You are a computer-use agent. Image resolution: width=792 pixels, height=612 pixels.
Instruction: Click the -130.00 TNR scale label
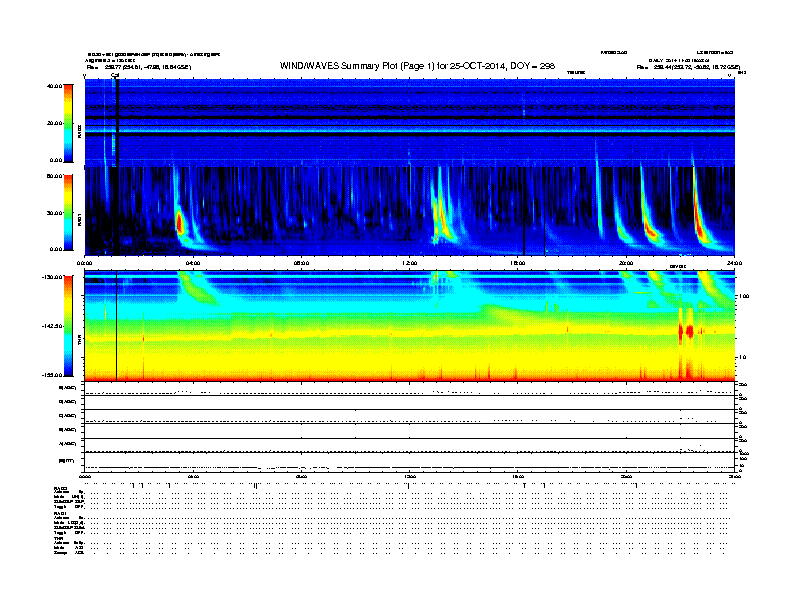53,277
